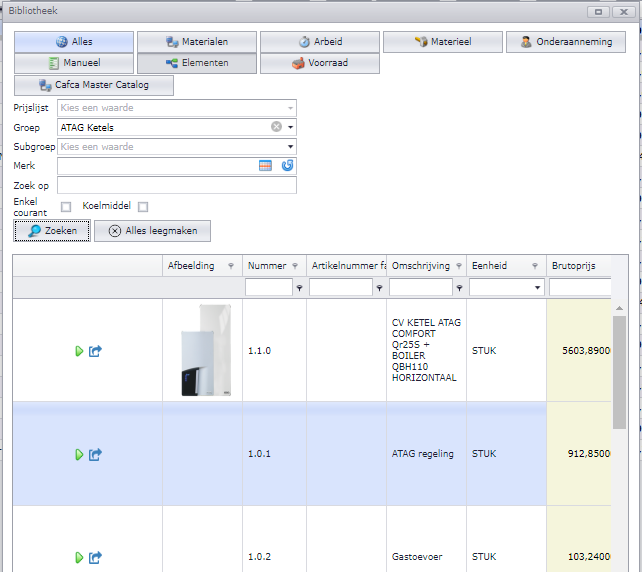Focus the Zoek op search field
This screenshot has height=572, width=642.
(x=176, y=185)
